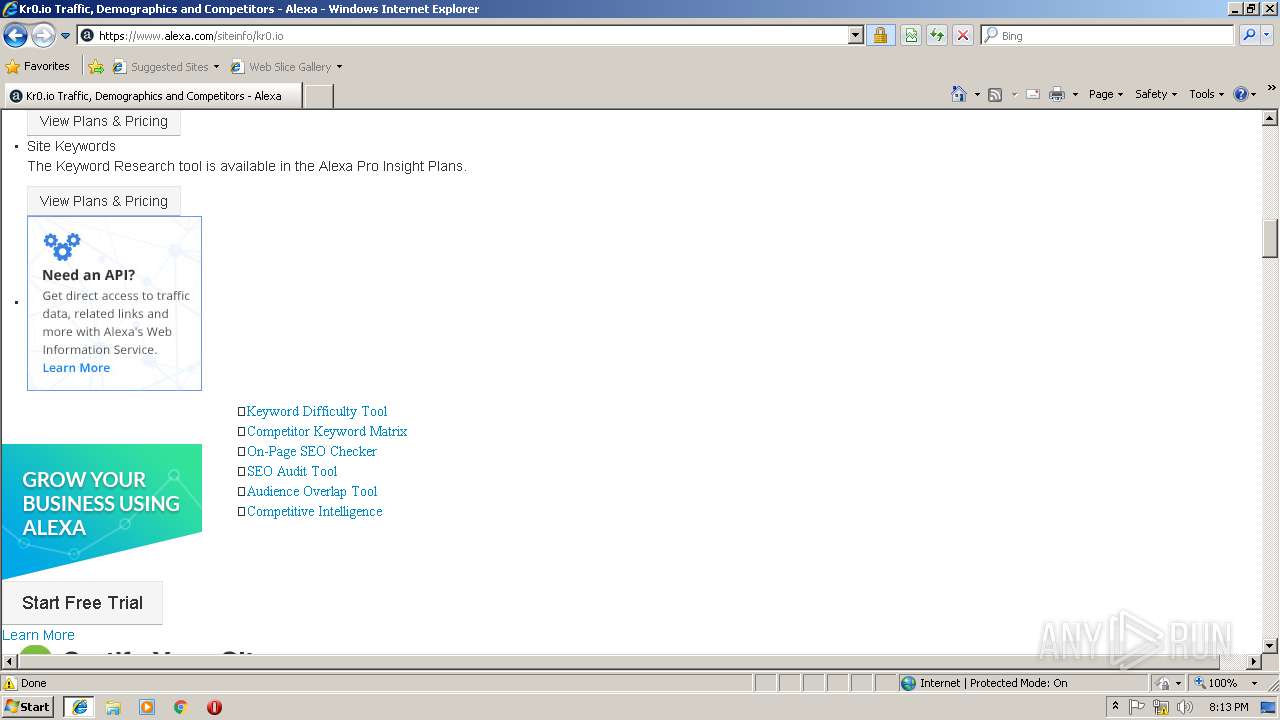The width and height of the screenshot is (1280, 720).
Task: Click Favorites label in favorites bar
Action: [x=47, y=66]
